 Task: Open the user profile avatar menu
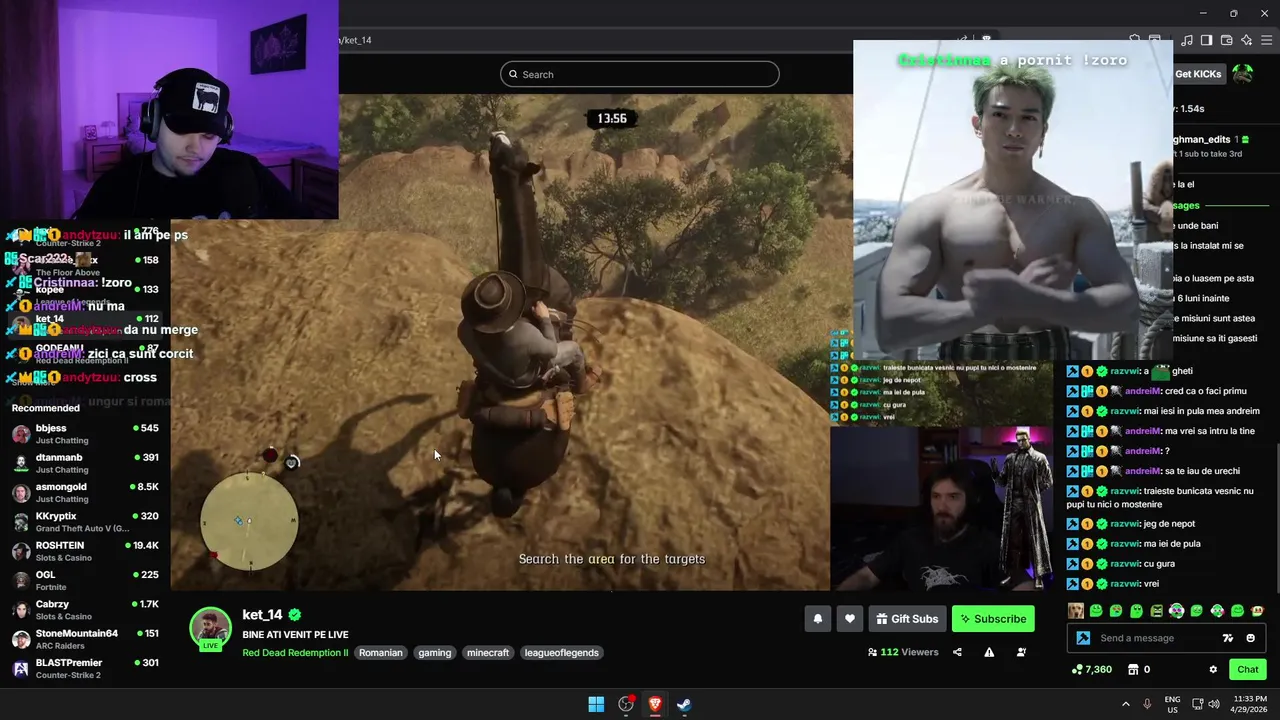coord(1243,74)
